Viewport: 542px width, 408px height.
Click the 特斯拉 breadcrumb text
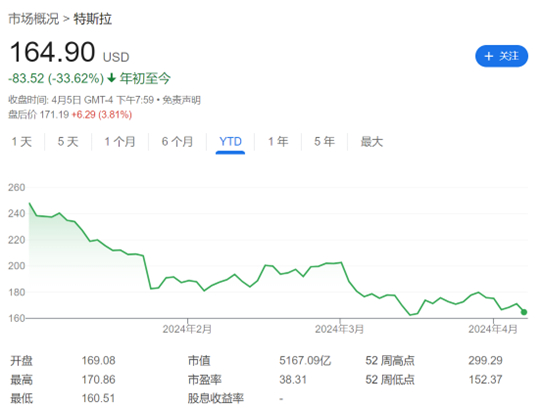point(93,19)
